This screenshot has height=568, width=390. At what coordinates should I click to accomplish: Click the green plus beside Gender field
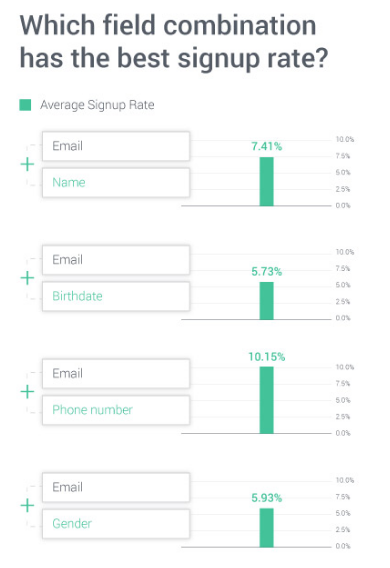coord(27,505)
